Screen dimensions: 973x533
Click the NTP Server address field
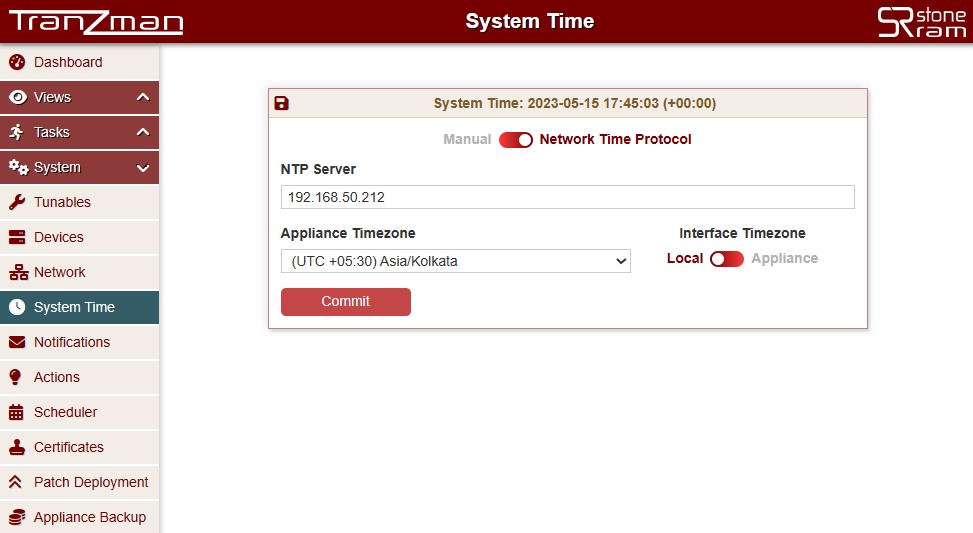point(567,197)
